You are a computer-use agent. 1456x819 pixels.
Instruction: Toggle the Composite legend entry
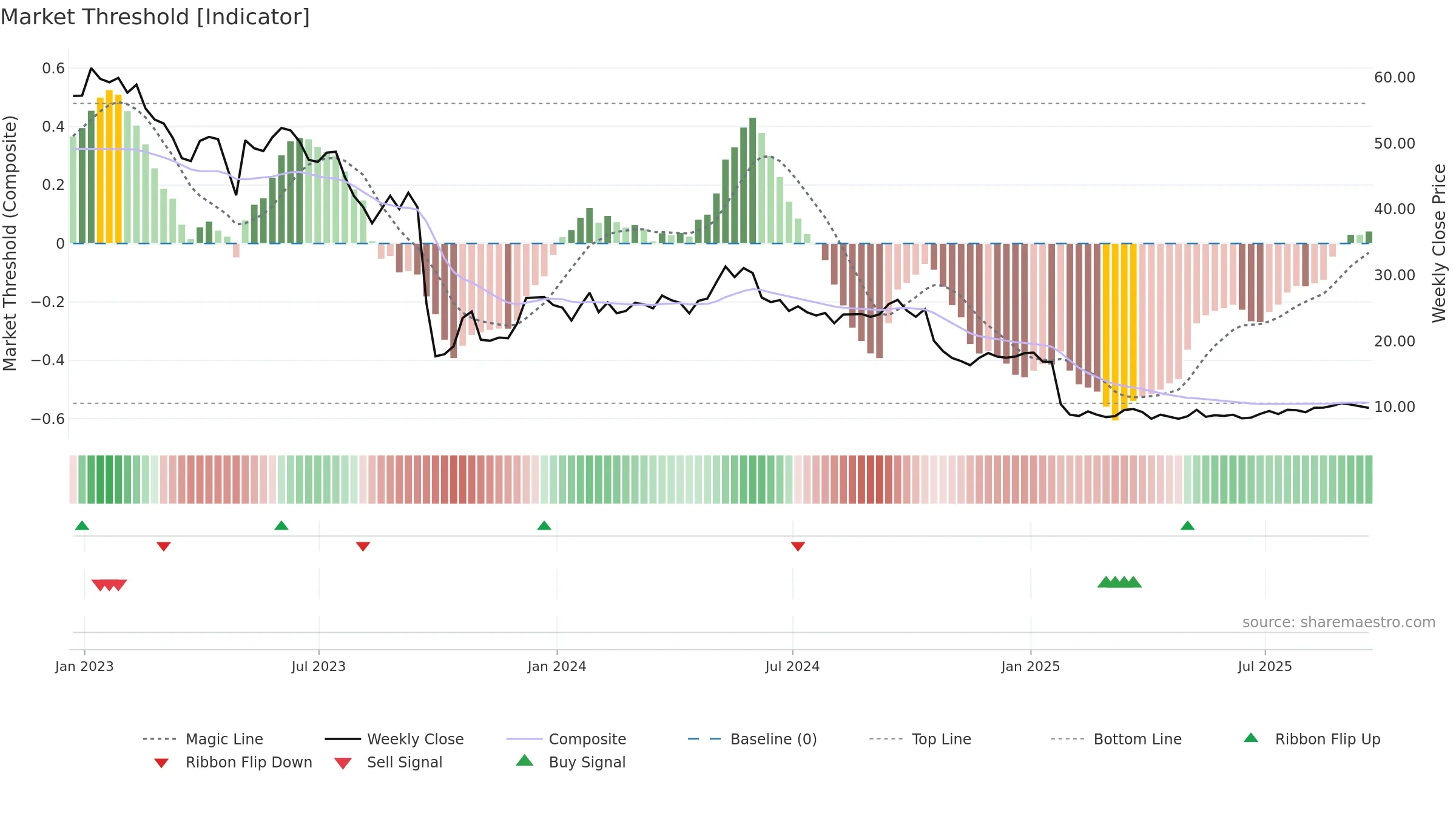coord(566,739)
